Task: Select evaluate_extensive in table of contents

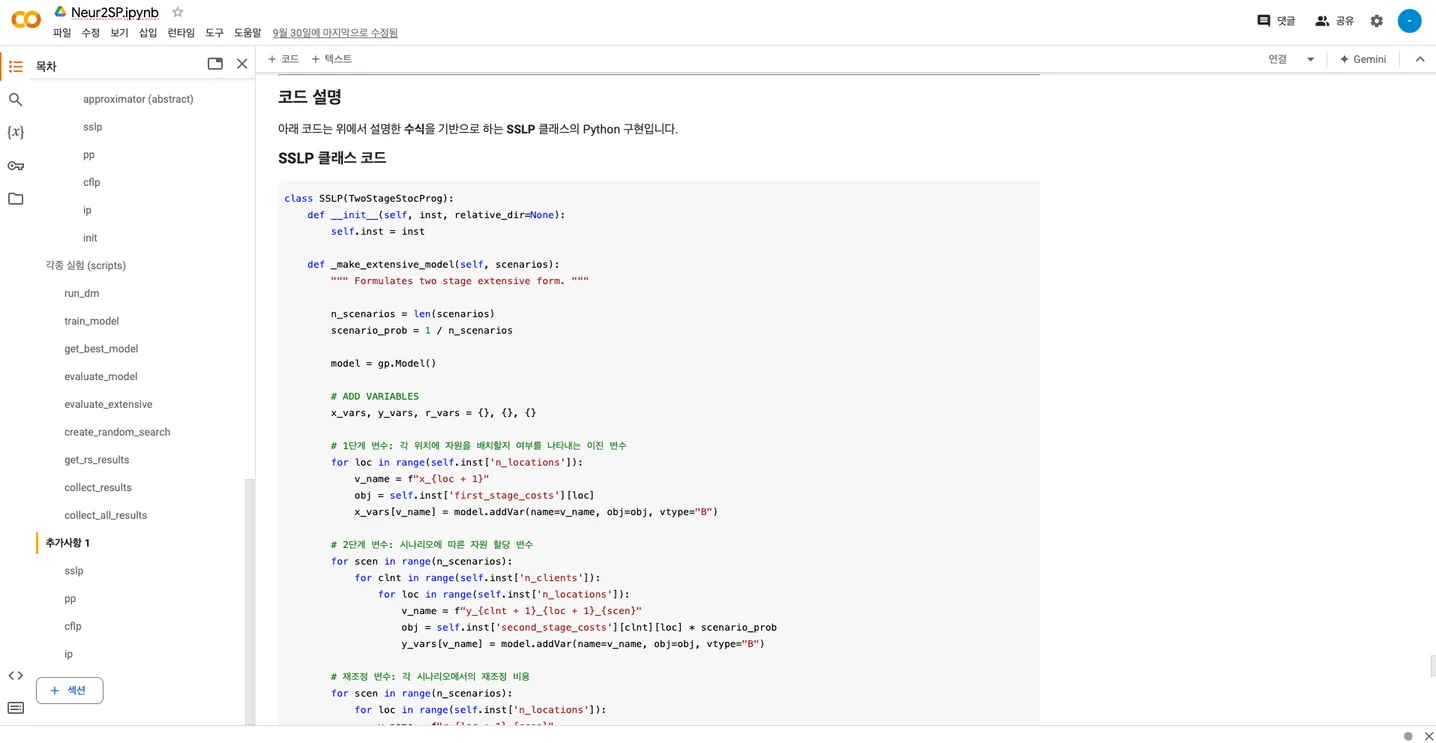Action: coord(108,404)
